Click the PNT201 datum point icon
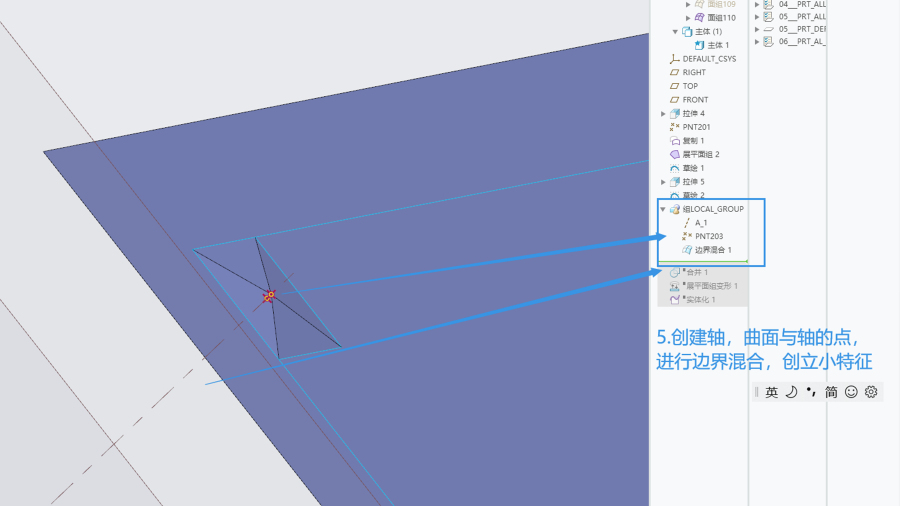The height and width of the screenshot is (506, 900). tap(674, 127)
